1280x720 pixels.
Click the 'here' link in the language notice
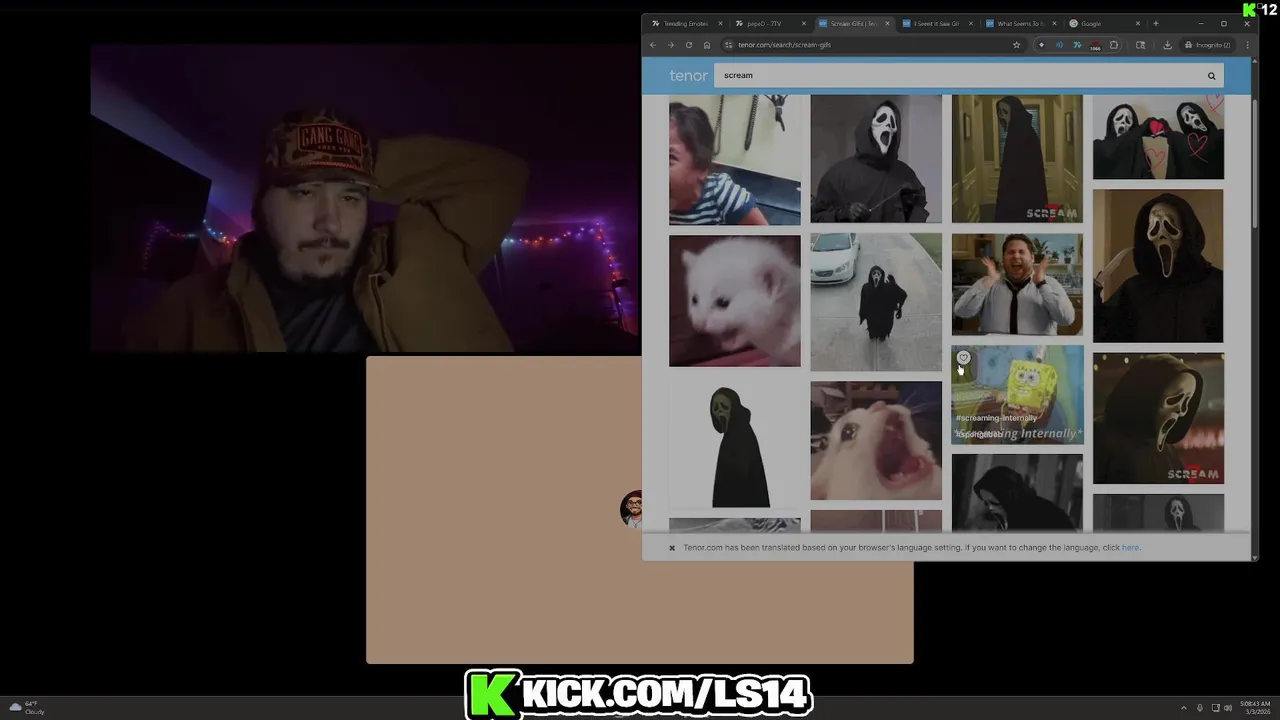1130,548
